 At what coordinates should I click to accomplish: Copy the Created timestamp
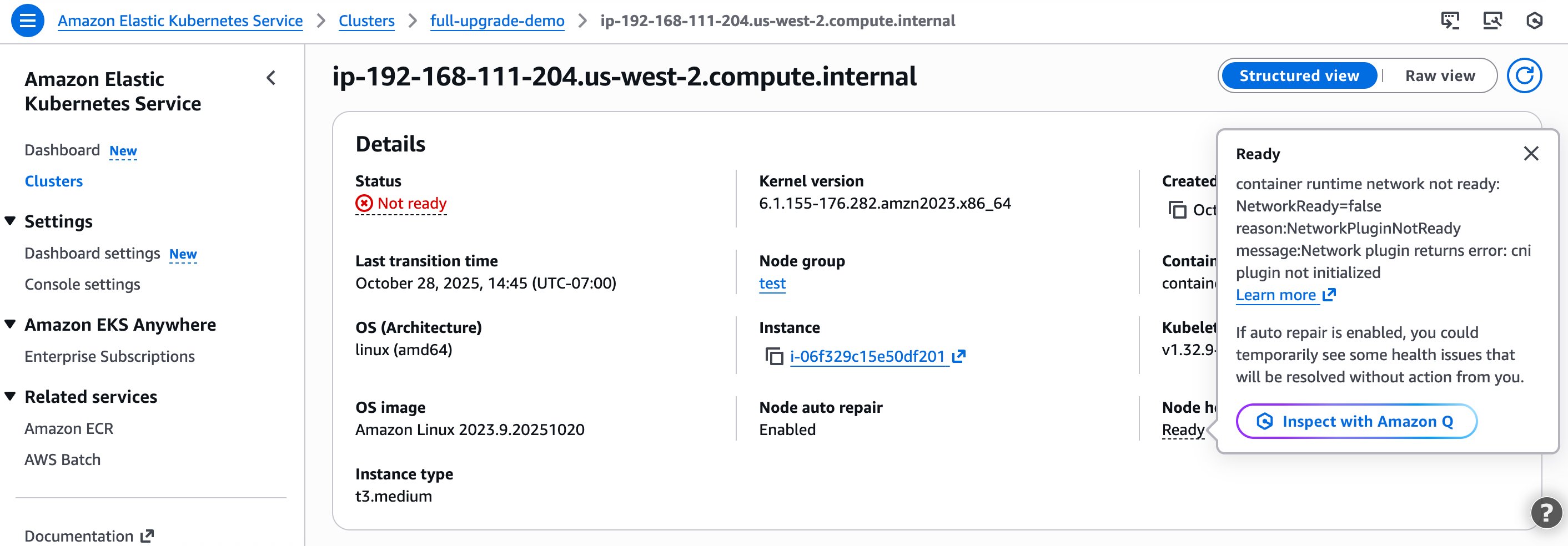[1177, 211]
